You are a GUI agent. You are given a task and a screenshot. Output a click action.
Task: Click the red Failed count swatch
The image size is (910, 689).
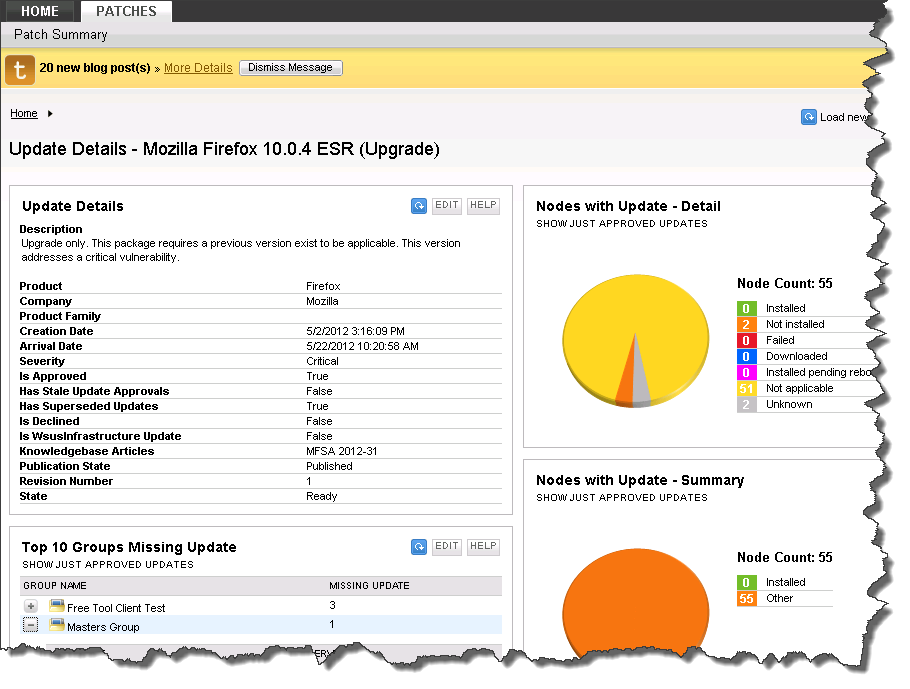(x=746, y=341)
